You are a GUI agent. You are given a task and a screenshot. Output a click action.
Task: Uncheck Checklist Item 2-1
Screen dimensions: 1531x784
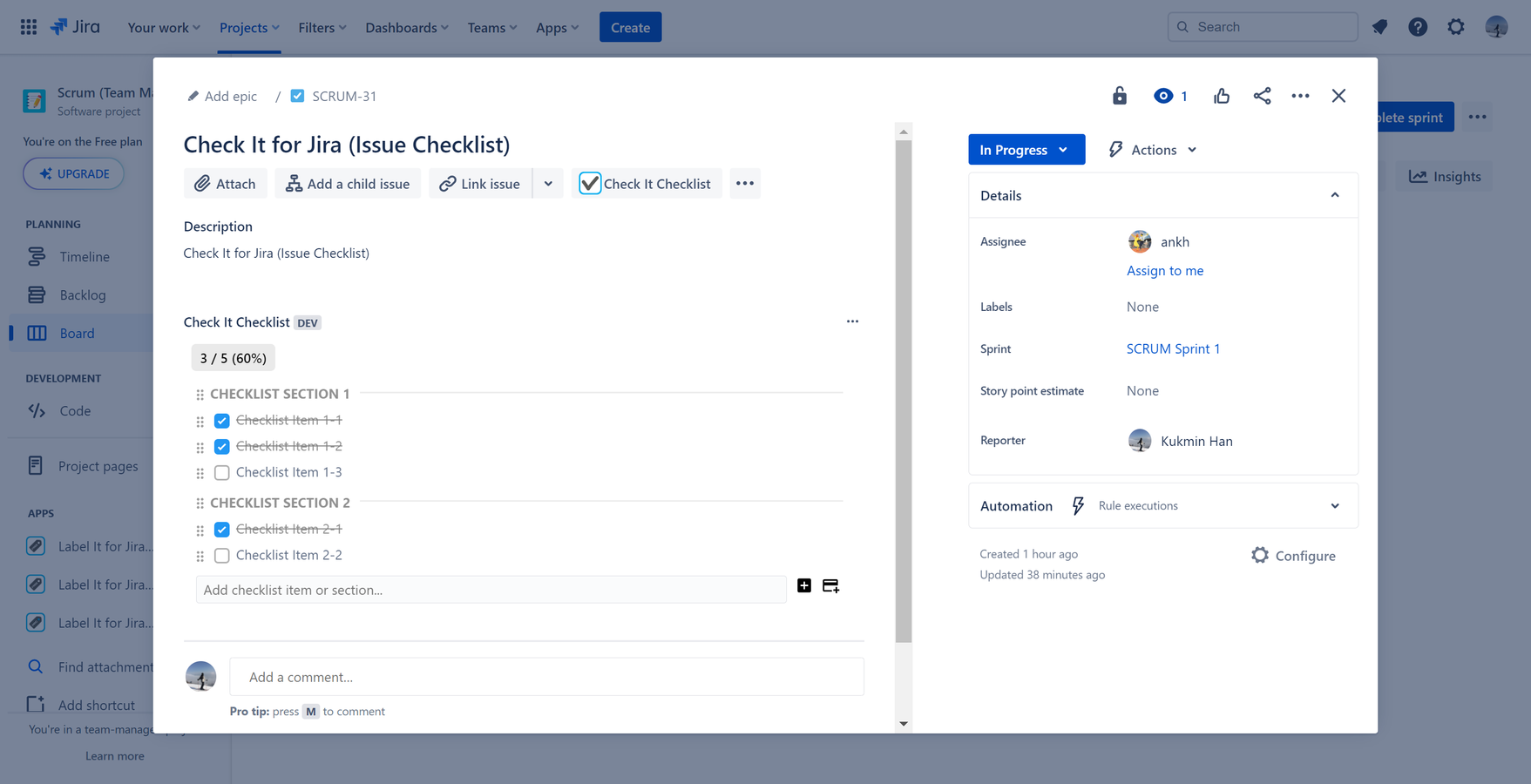[x=222, y=530]
